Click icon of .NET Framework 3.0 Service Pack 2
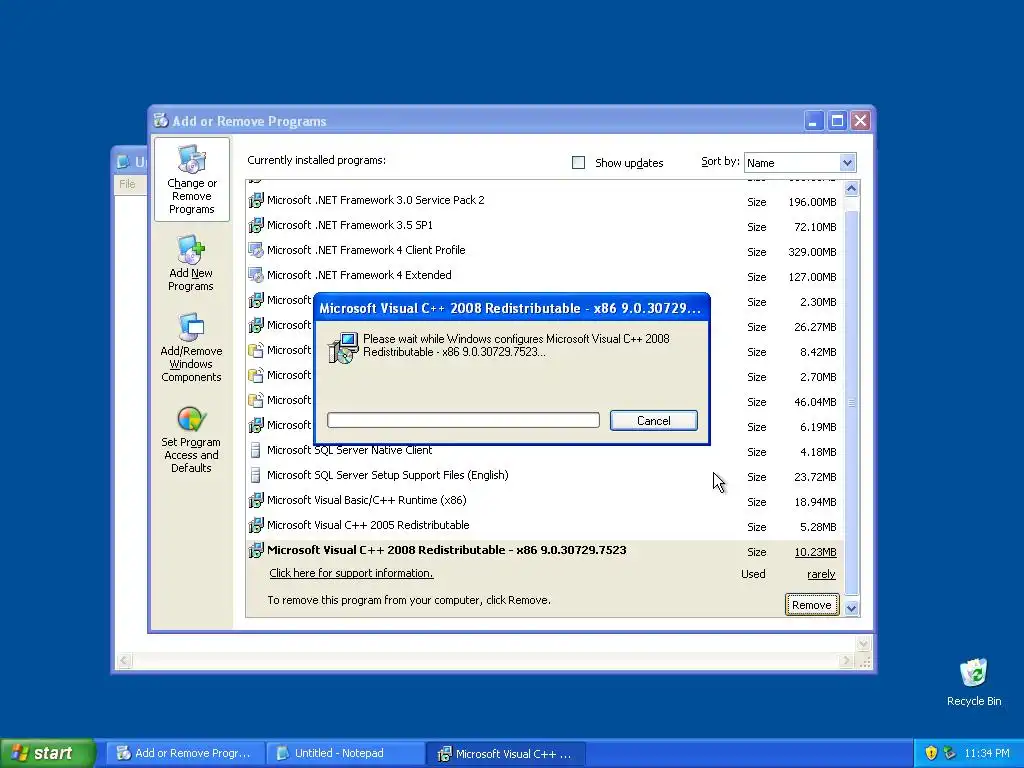The height and width of the screenshot is (768, 1024). point(256,200)
